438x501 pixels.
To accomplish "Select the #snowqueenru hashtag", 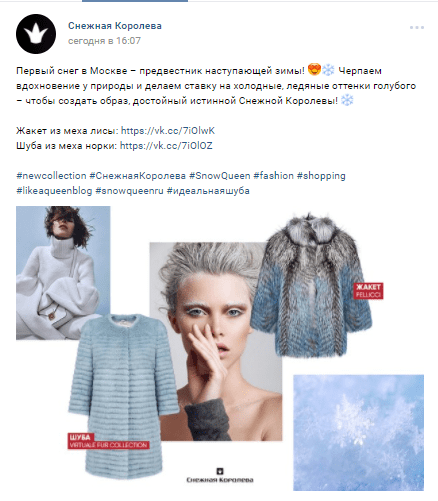I will pyautogui.click(x=129, y=191).
